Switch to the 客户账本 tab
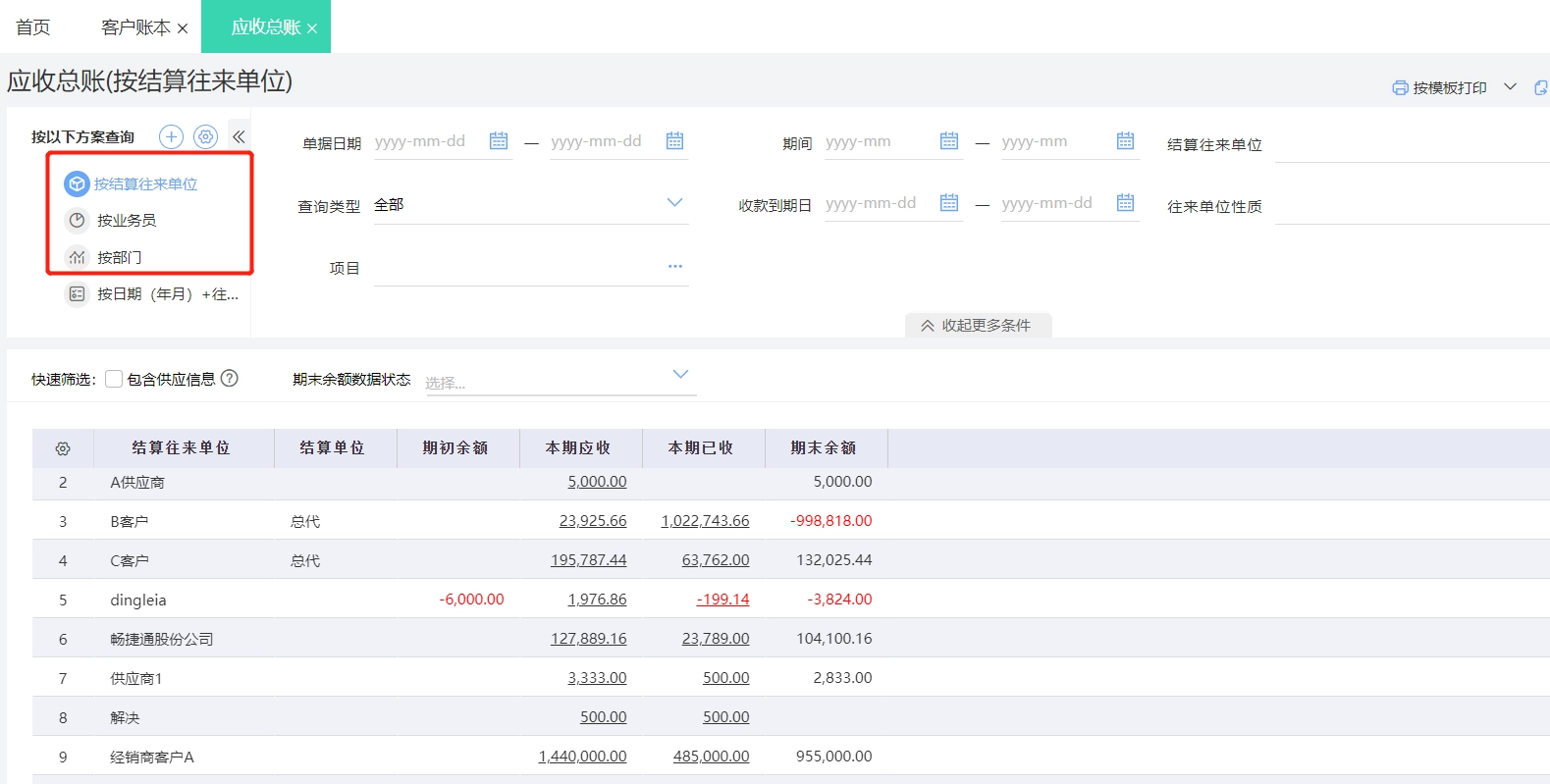This screenshot has width=1550, height=784. tap(135, 27)
